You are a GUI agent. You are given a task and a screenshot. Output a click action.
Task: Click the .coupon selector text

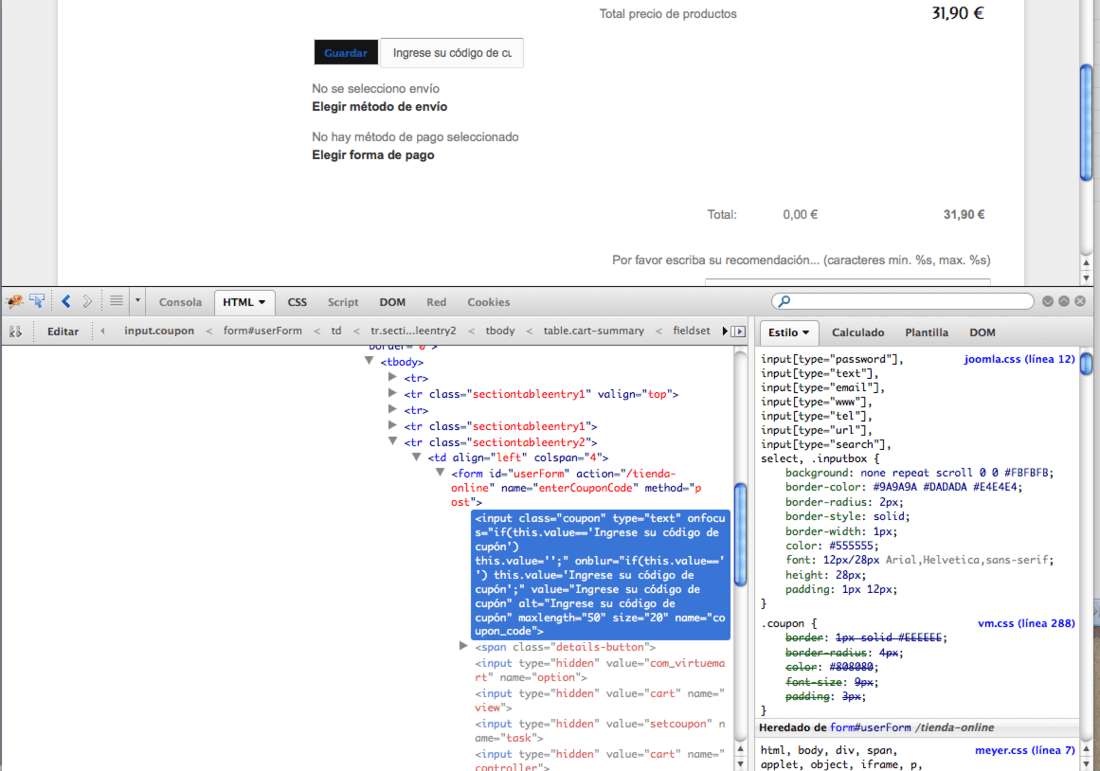click(785, 623)
